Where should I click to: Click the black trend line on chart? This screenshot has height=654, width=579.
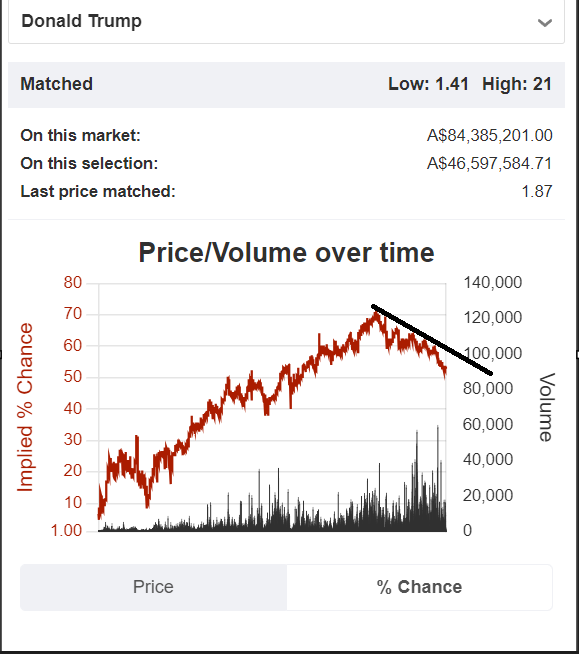[432, 340]
